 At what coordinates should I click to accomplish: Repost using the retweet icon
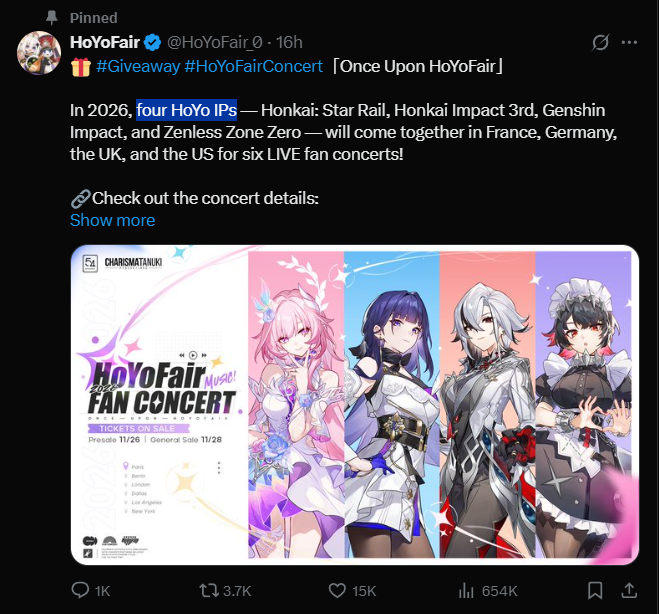pos(209,590)
